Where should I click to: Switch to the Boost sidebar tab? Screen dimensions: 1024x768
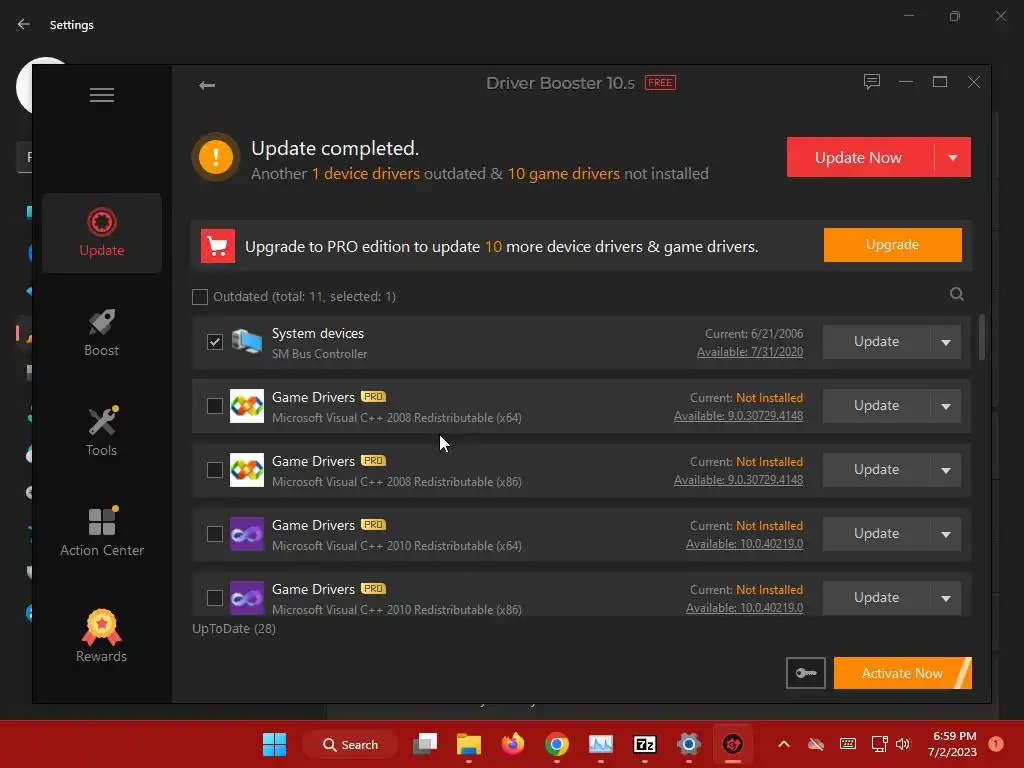coord(102,332)
